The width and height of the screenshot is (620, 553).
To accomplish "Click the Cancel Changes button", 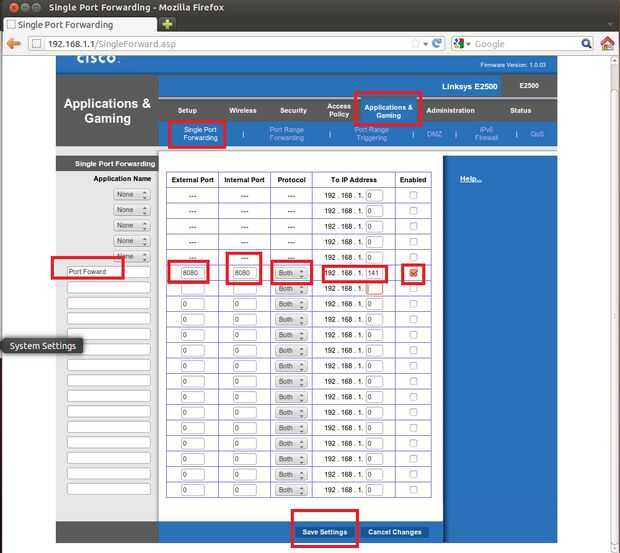I will pos(395,532).
